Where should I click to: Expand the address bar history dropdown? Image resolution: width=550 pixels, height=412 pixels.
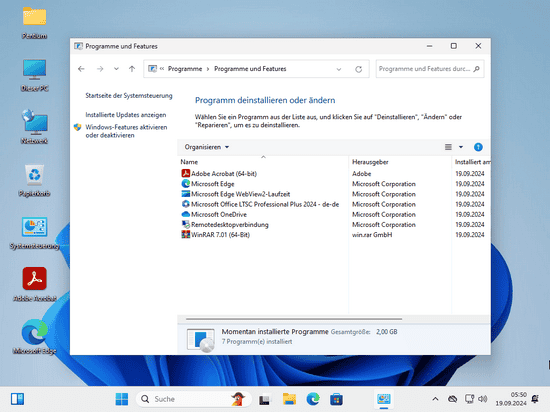[x=339, y=69]
